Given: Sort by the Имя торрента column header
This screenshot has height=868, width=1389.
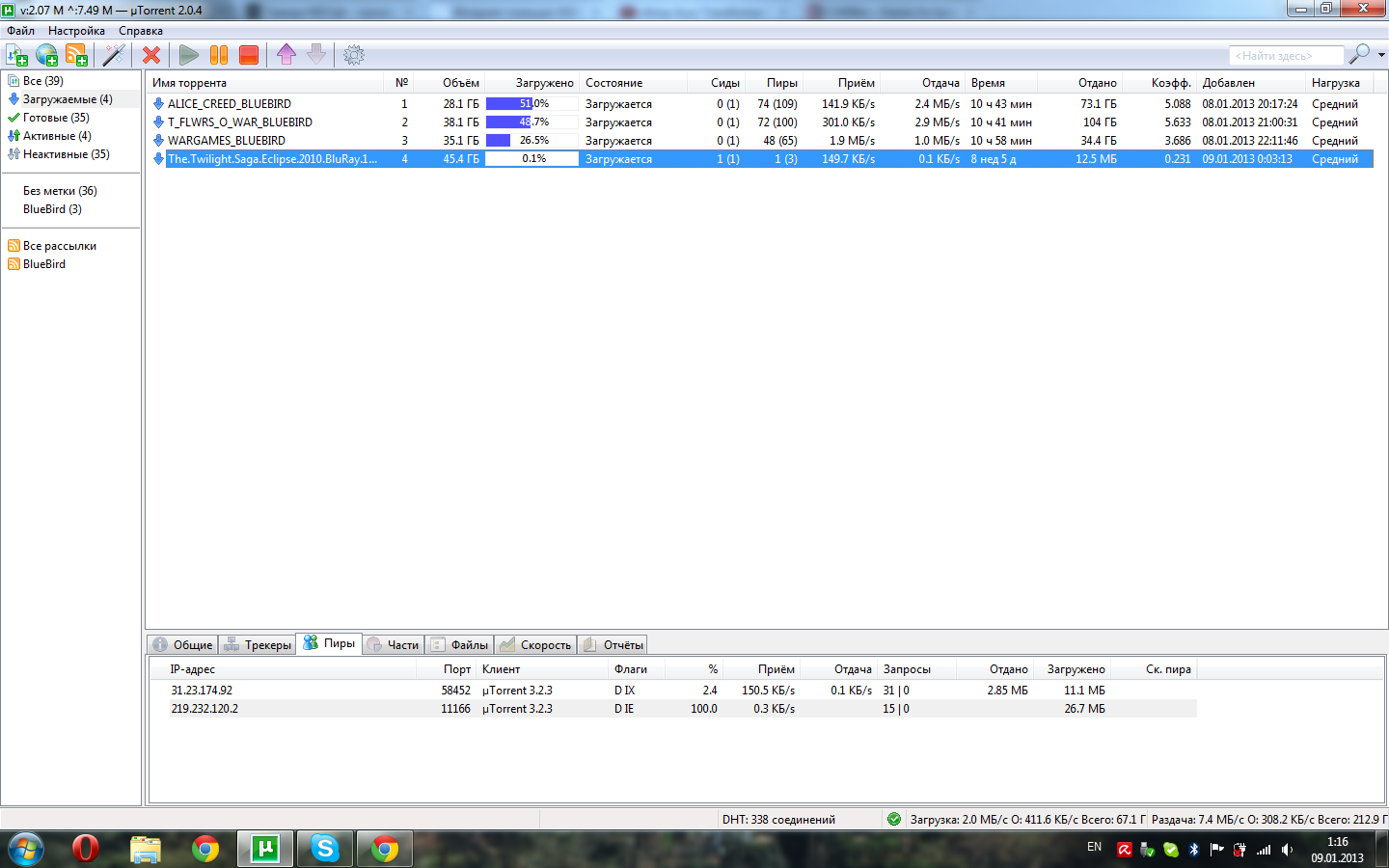Looking at the screenshot, I should pos(265,83).
